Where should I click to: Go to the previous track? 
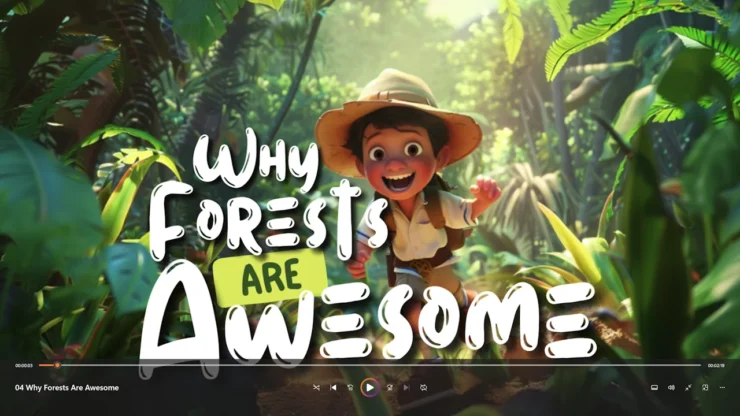click(334, 388)
